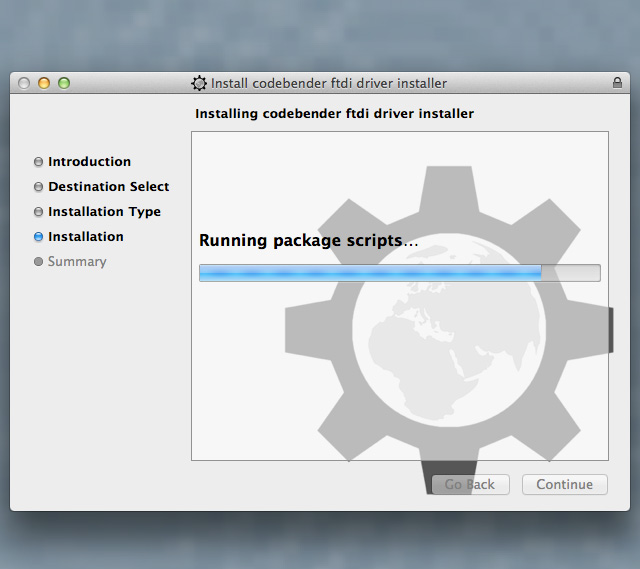The image size is (640, 569).
Task: Click the installation progress bar
Action: [399, 273]
